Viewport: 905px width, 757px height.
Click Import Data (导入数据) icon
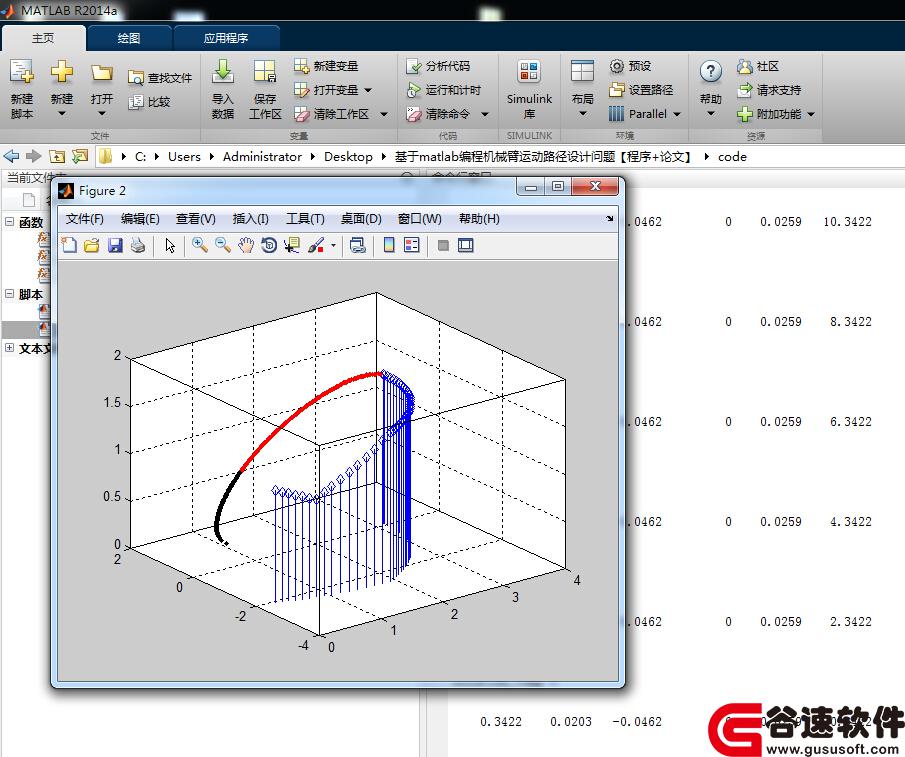pos(222,72)
